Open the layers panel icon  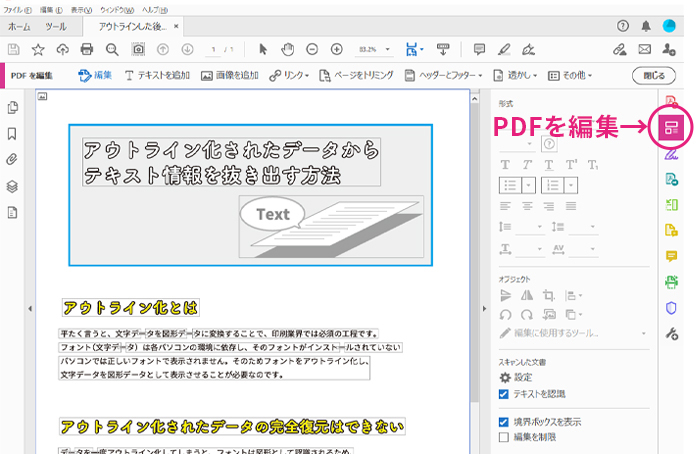12,186
